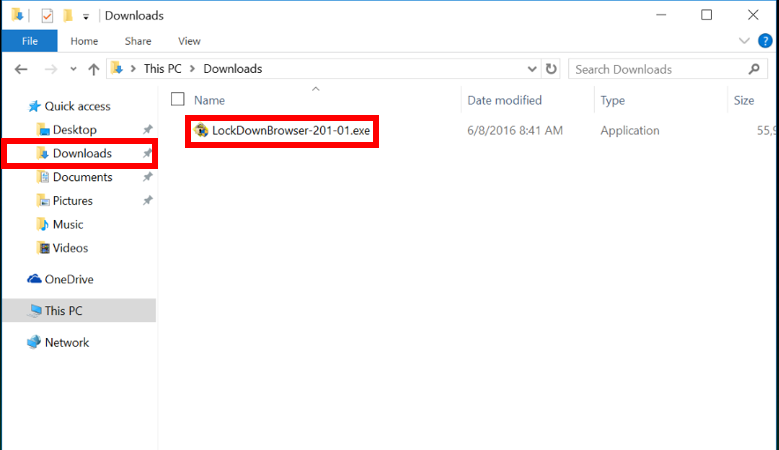779x450 pixels.
Task: Click the Network icon in sidebar
Action: (x=34, y=342)
